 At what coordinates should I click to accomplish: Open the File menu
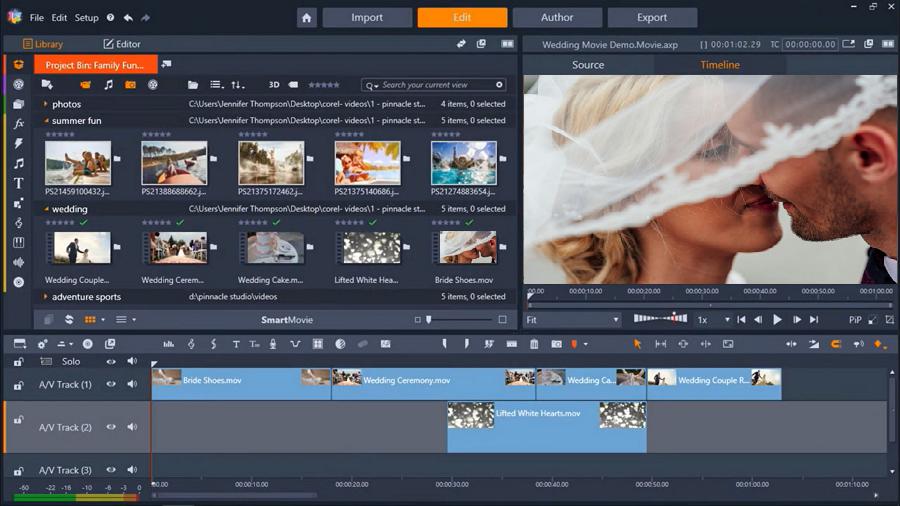click(37, 18)
